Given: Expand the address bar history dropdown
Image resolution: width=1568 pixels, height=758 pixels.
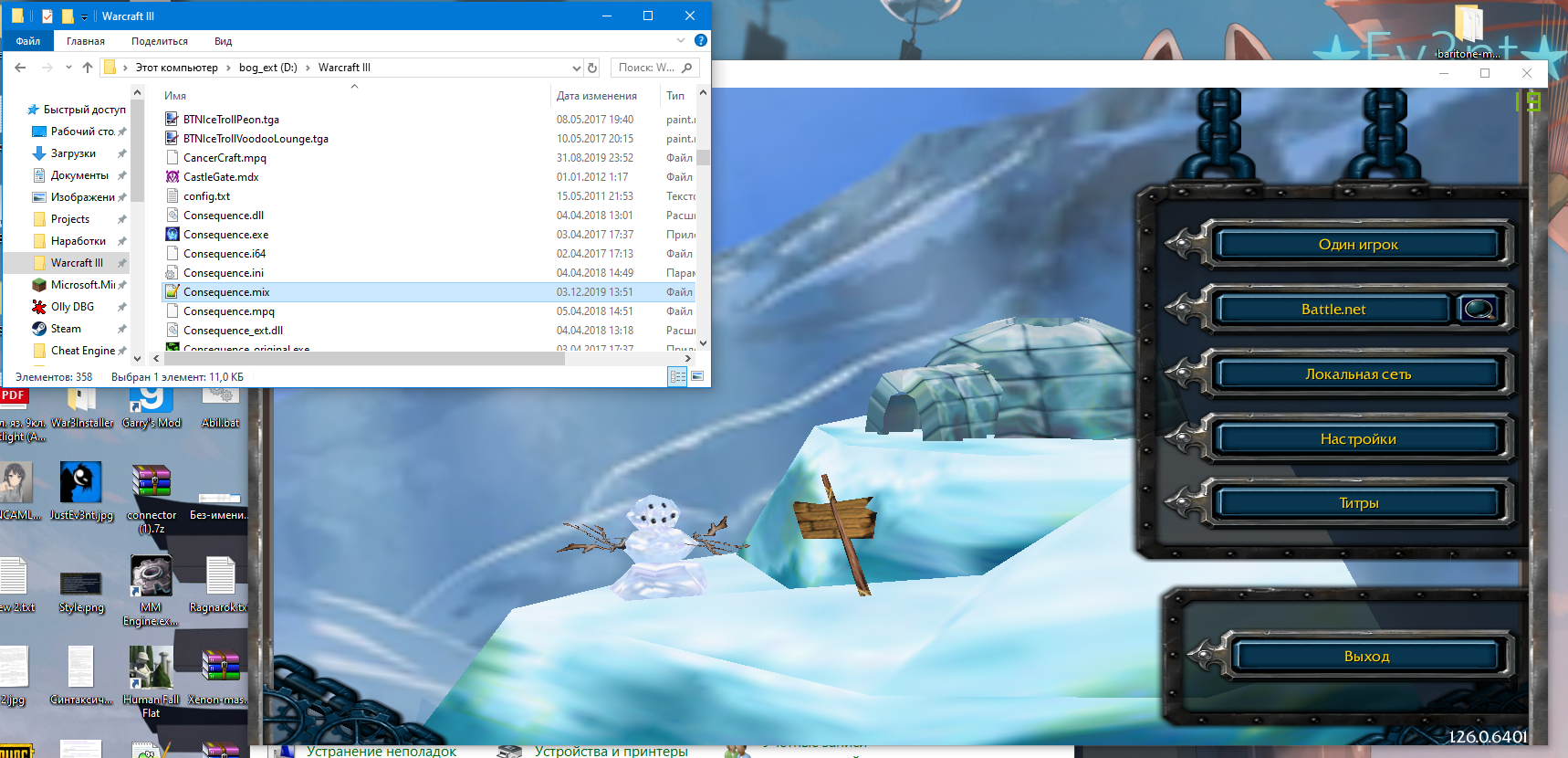Looking at the screenshot, I should 576,68.
